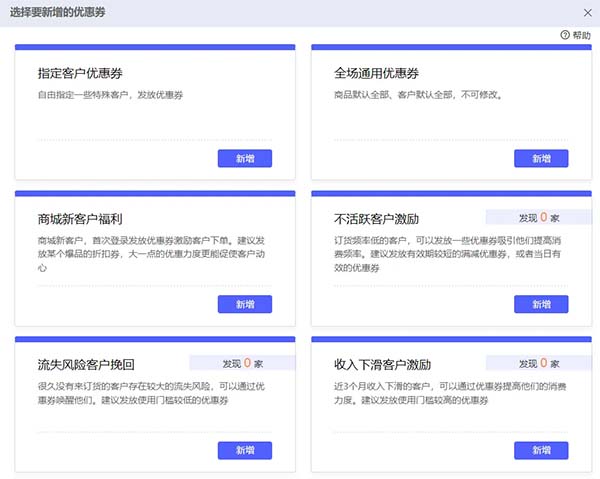Click the 选择要新增的优惠券 dialog title
This screenshot has height=479, width=600.
(57, 12)
